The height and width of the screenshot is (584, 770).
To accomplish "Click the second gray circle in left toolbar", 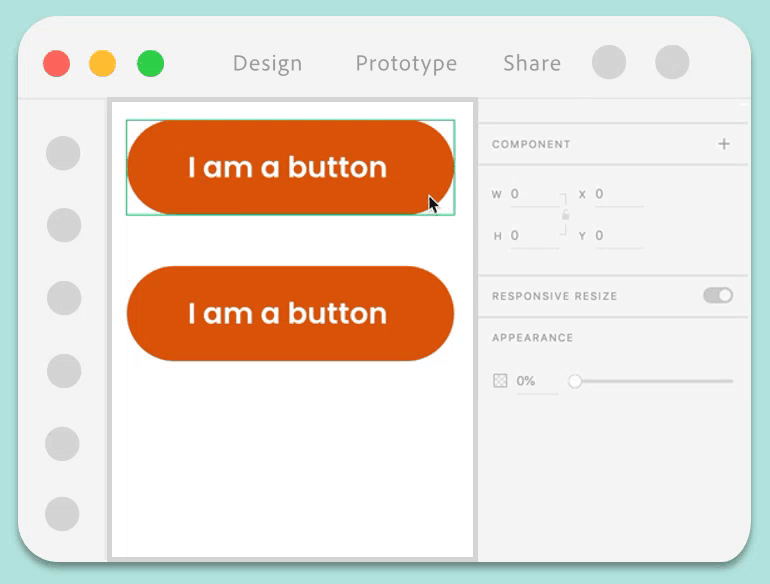I will (64, 225).
